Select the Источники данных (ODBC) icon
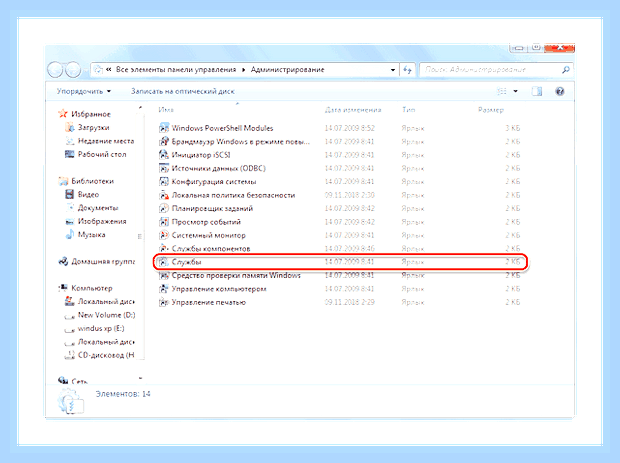This screenshot has width=620, height=463. pos(164,168)
